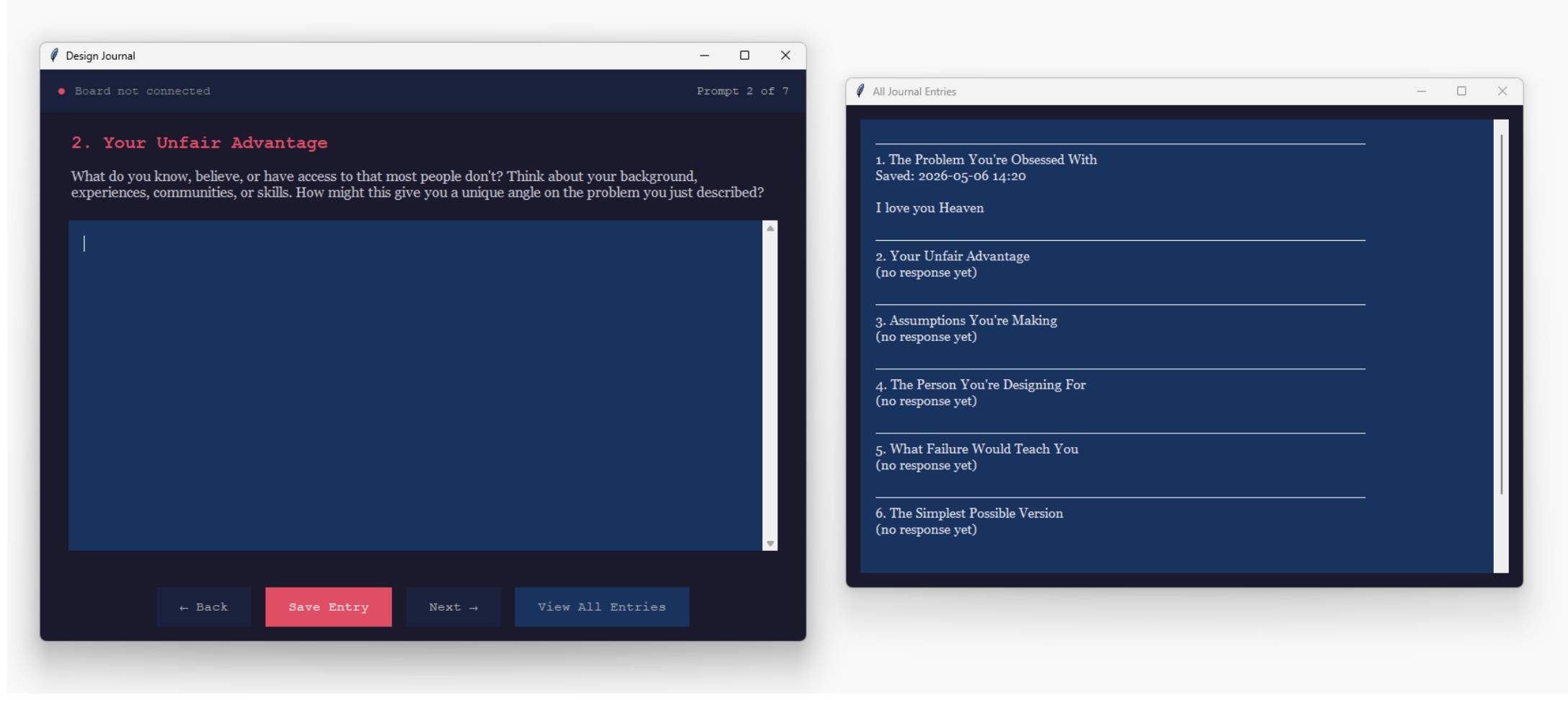
Task: Click "4. The Person You're Designing For" entry
Action: (980, 384)
